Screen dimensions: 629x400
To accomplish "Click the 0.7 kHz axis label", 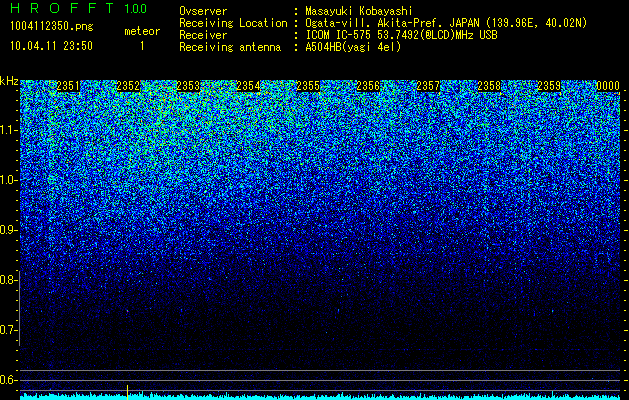I will coord(8,330).
